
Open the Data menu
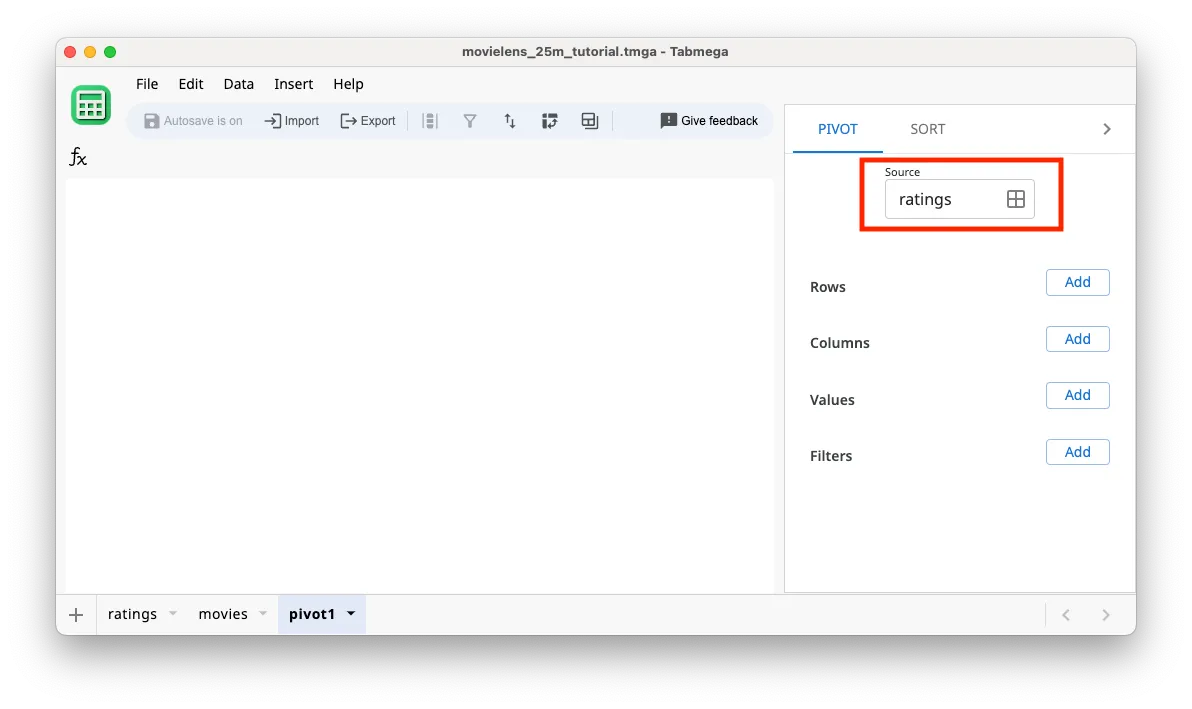tap(238, 84)
